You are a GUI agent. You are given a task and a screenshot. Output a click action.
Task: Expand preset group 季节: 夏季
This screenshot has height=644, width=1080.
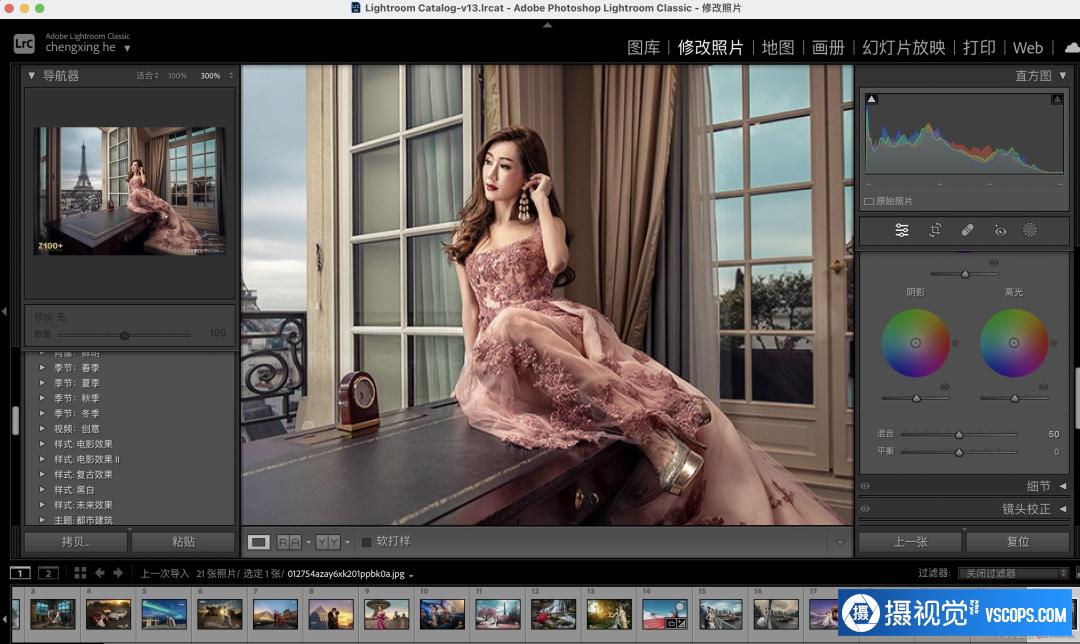(x=42, y=383)
